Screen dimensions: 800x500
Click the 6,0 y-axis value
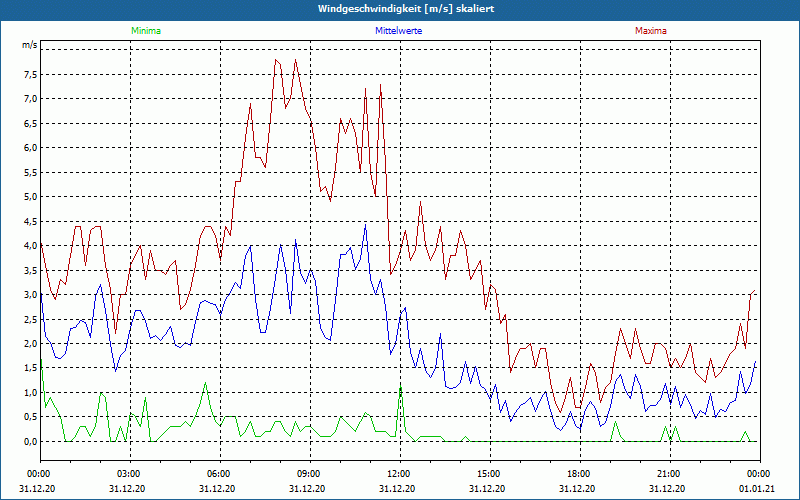point(31,148)
